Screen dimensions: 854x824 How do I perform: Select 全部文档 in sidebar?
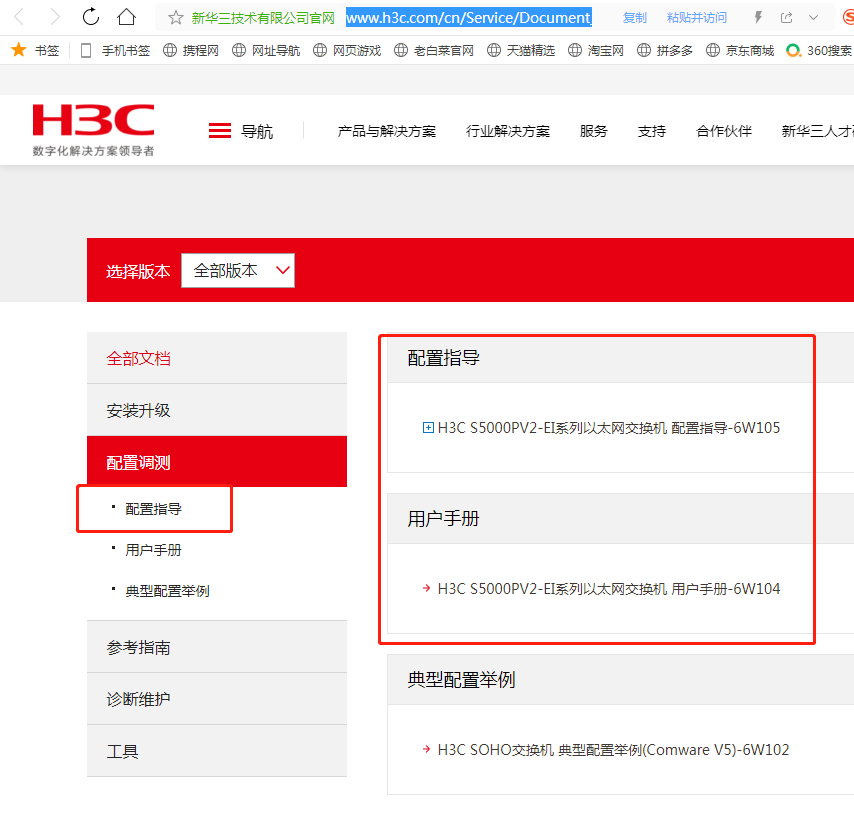tap(217, 358)
